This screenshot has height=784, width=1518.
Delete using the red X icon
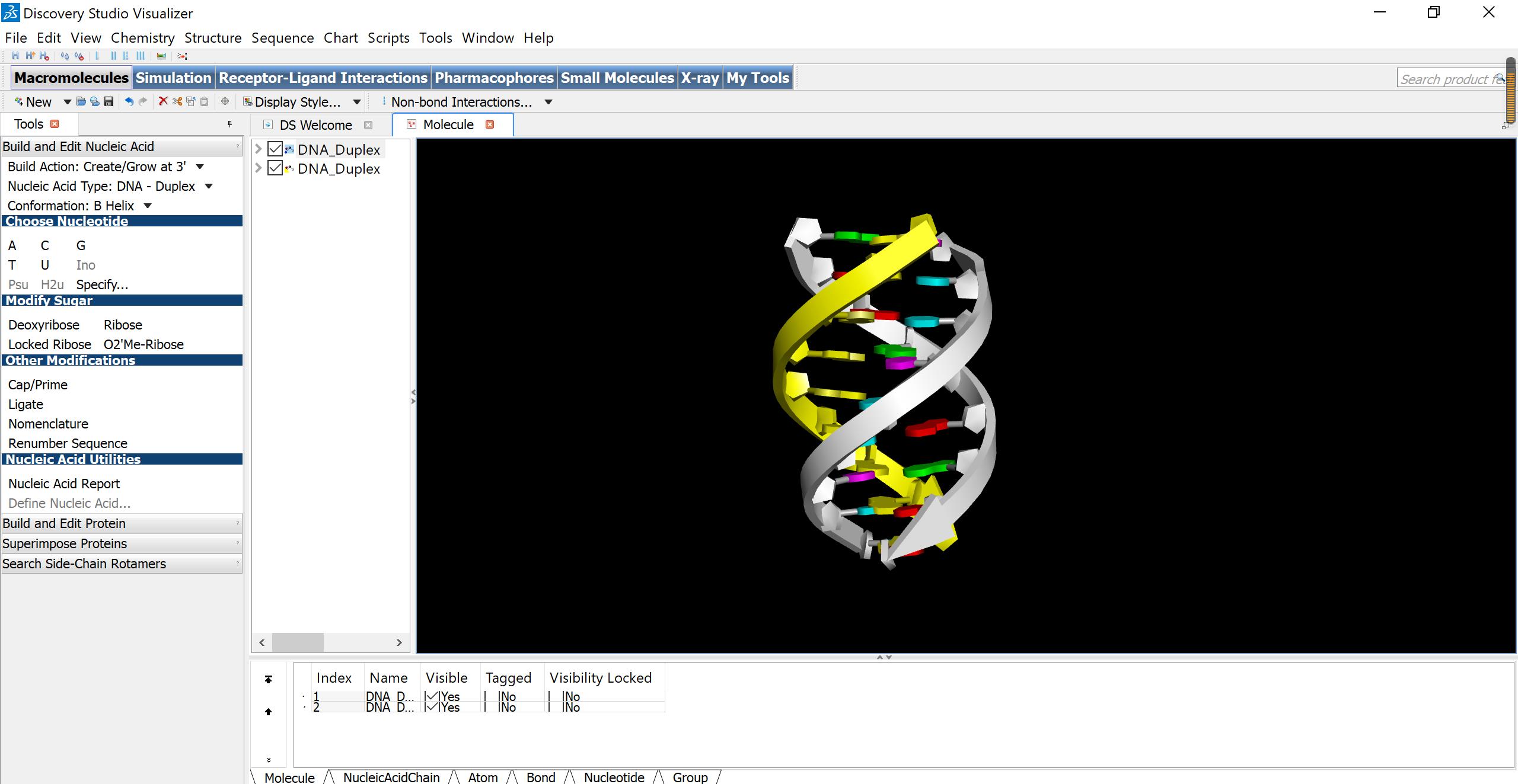163,101
